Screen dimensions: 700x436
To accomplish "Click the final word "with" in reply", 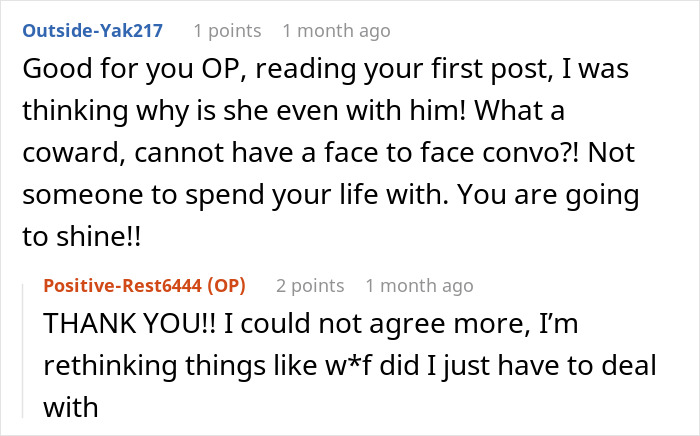I will (x=71, y=407).
